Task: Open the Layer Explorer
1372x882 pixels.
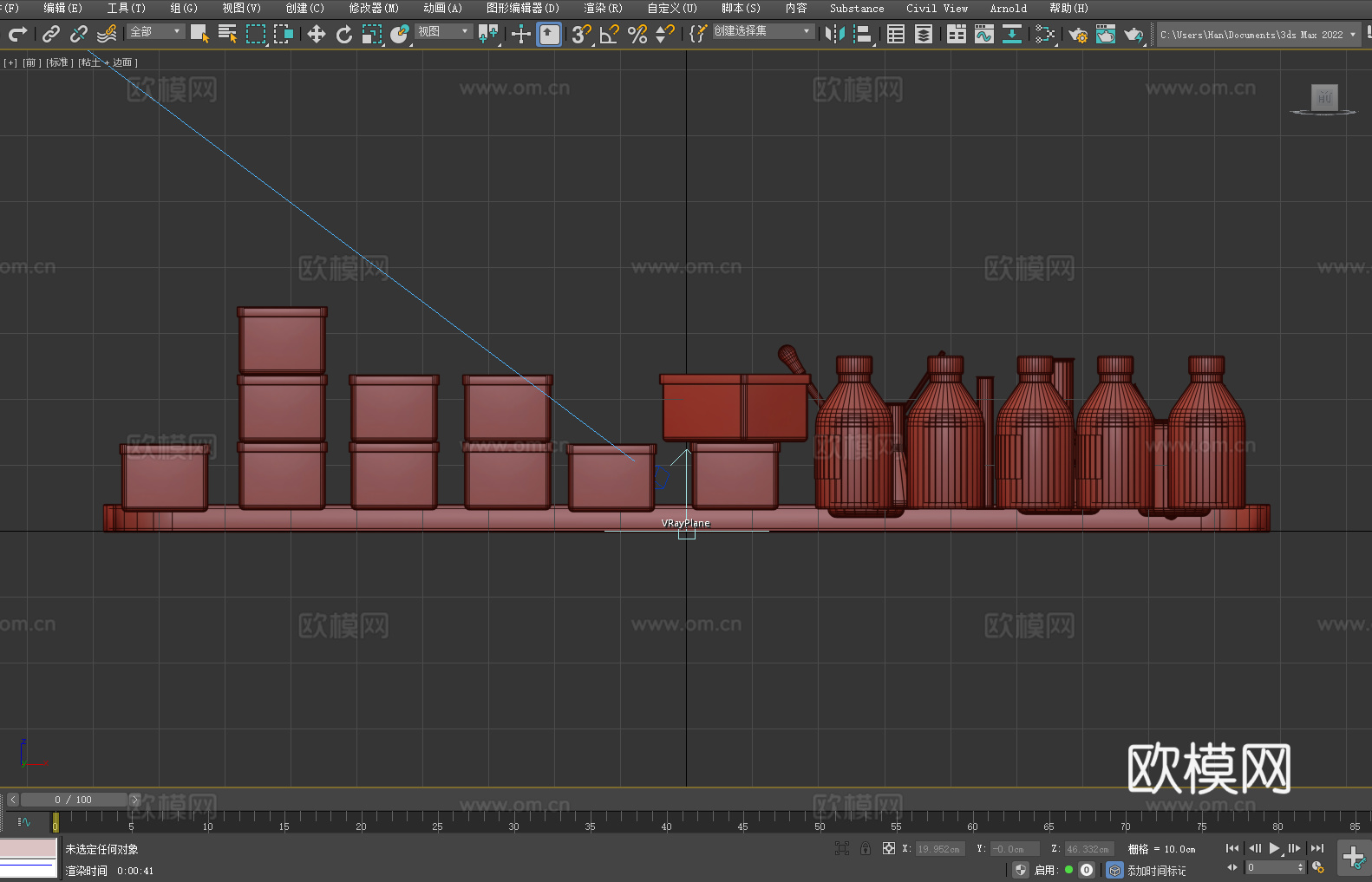Action: pos(924,34)
